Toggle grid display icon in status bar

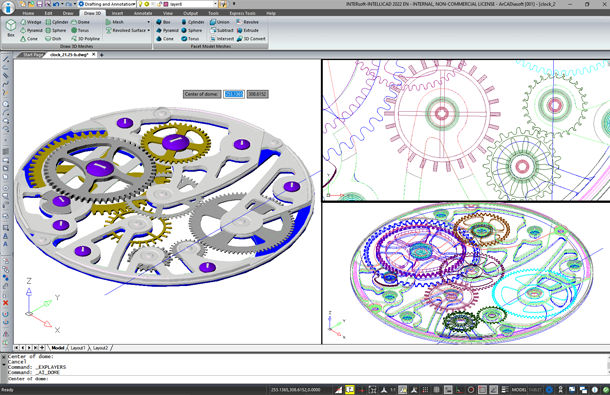(436, 390)
